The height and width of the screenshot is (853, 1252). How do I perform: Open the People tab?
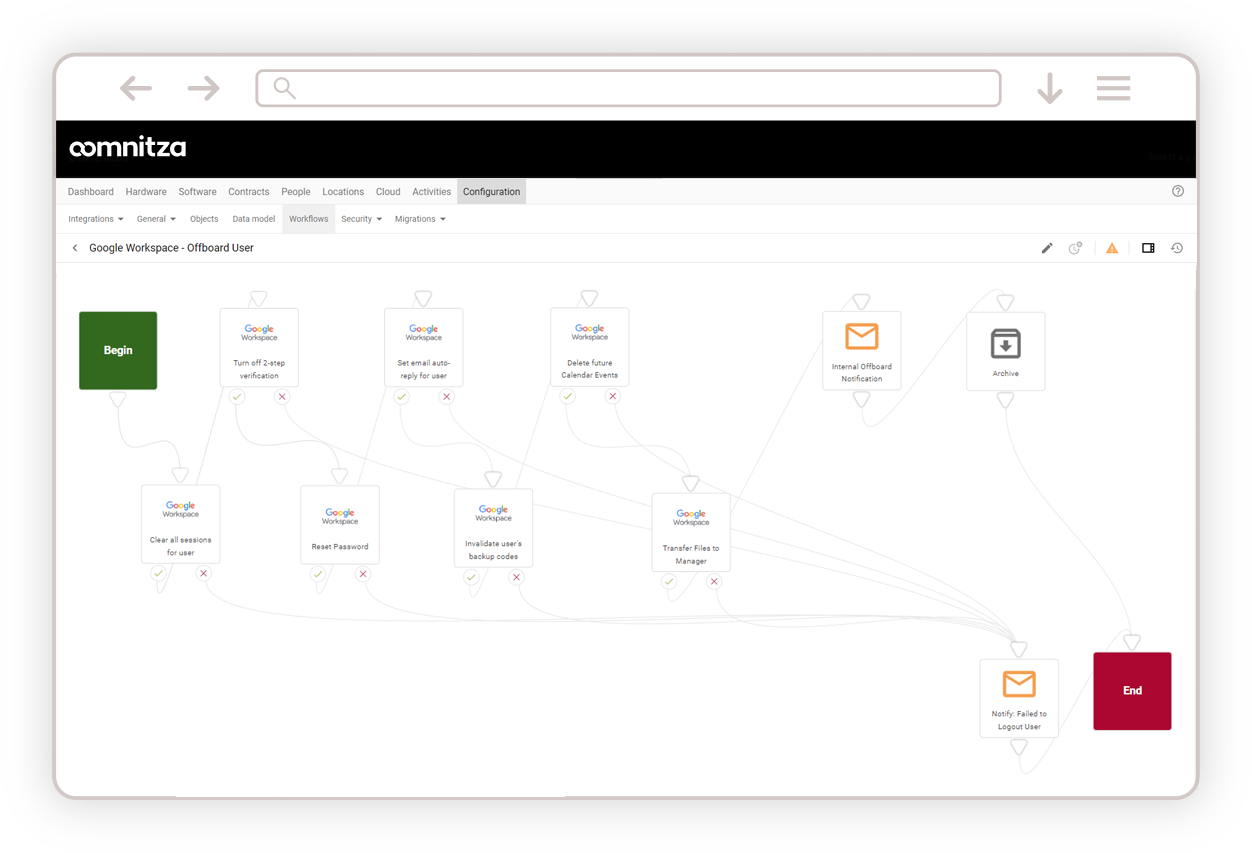tap(296, 192)
